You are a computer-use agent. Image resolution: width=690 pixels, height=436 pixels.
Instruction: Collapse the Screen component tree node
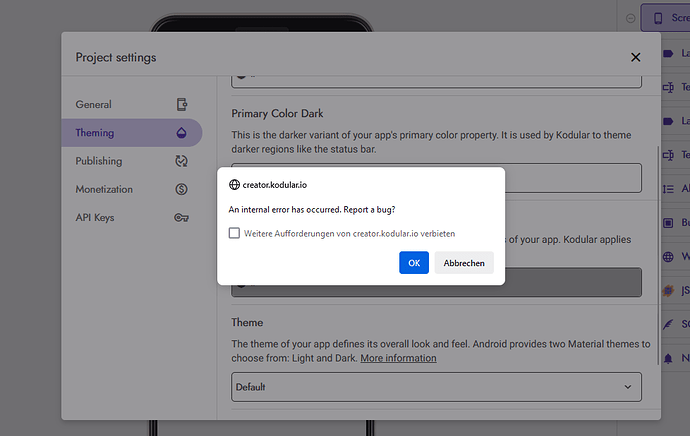click(631, 18)
